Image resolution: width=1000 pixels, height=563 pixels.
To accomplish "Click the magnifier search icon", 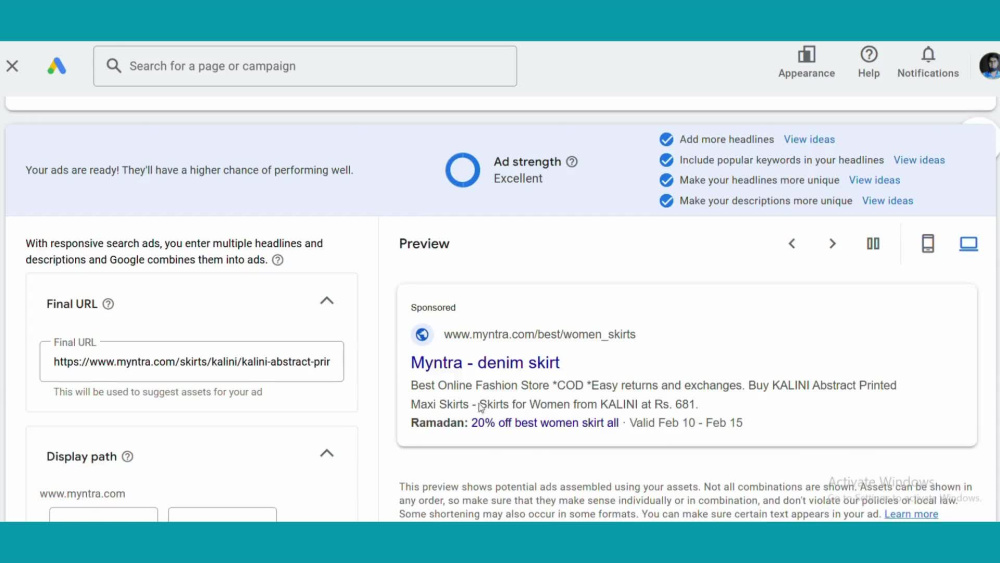I will 114,66.
